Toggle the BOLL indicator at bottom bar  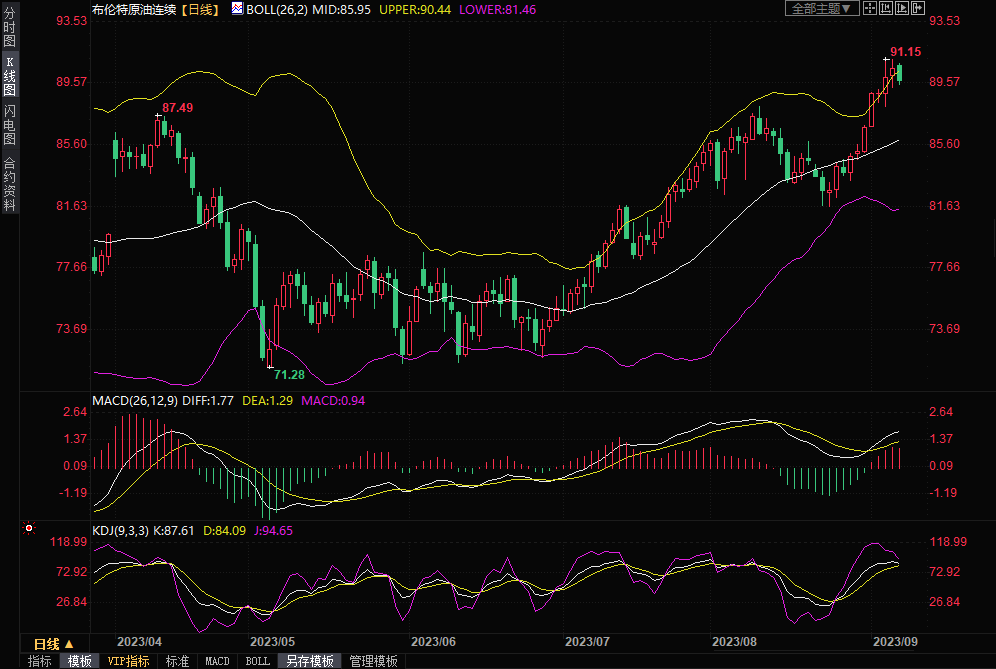[x=257, y=661]
